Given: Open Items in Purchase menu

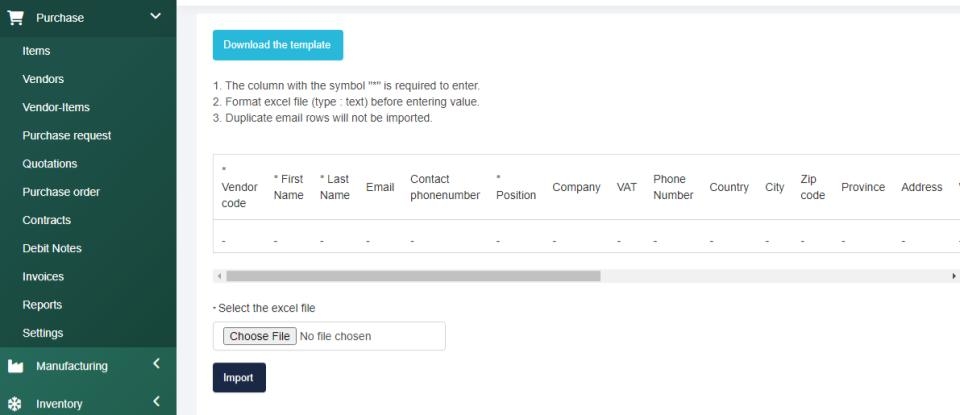Looking at the screenshot, I should 36,51.
